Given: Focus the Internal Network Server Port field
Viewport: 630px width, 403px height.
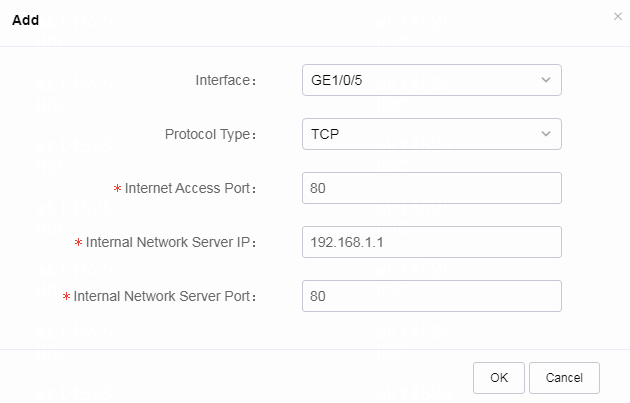Looking at the screenshot, I should tap(432, 296).
